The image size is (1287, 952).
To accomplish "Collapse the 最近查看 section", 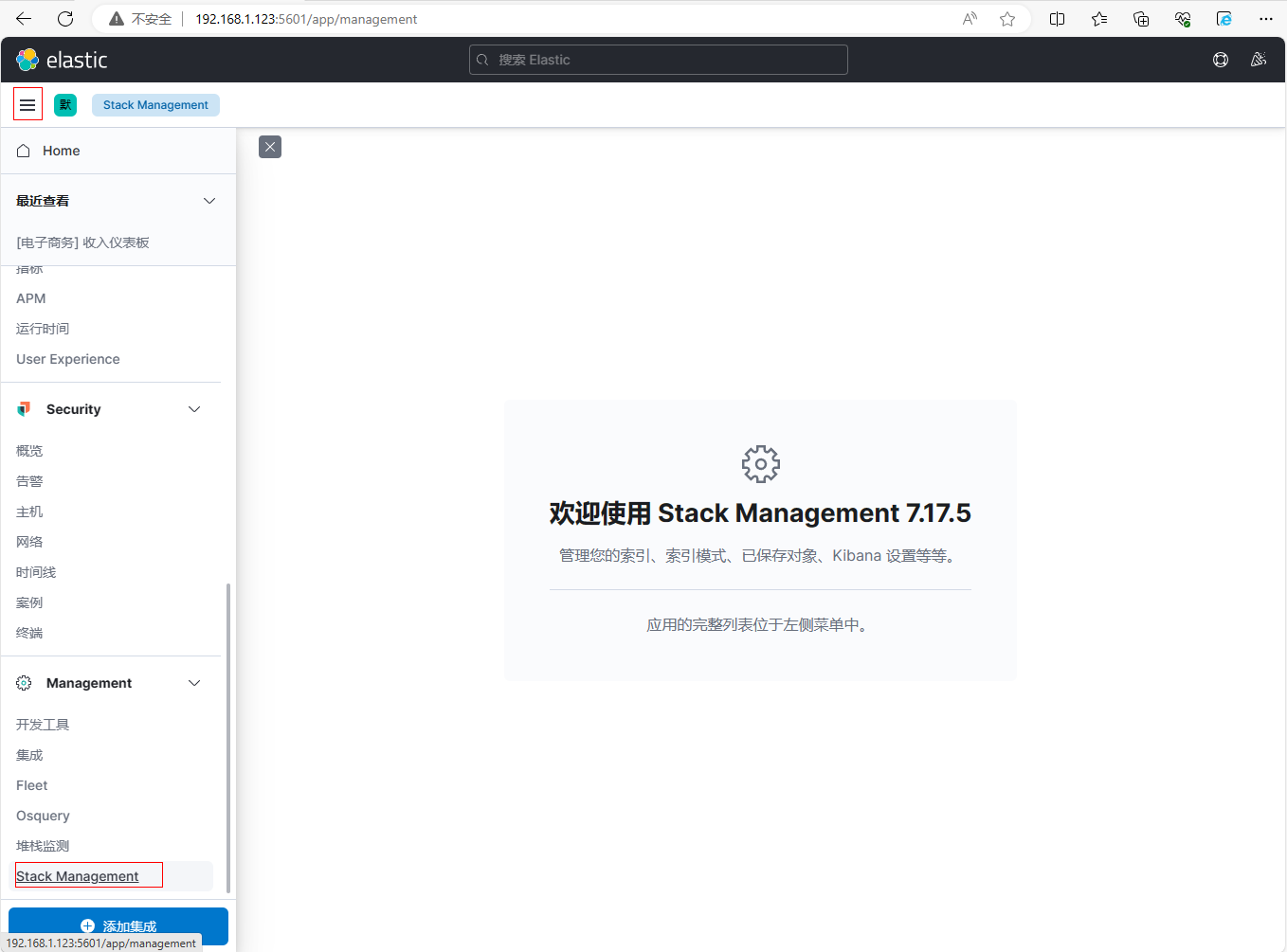I will click(209, 201).
